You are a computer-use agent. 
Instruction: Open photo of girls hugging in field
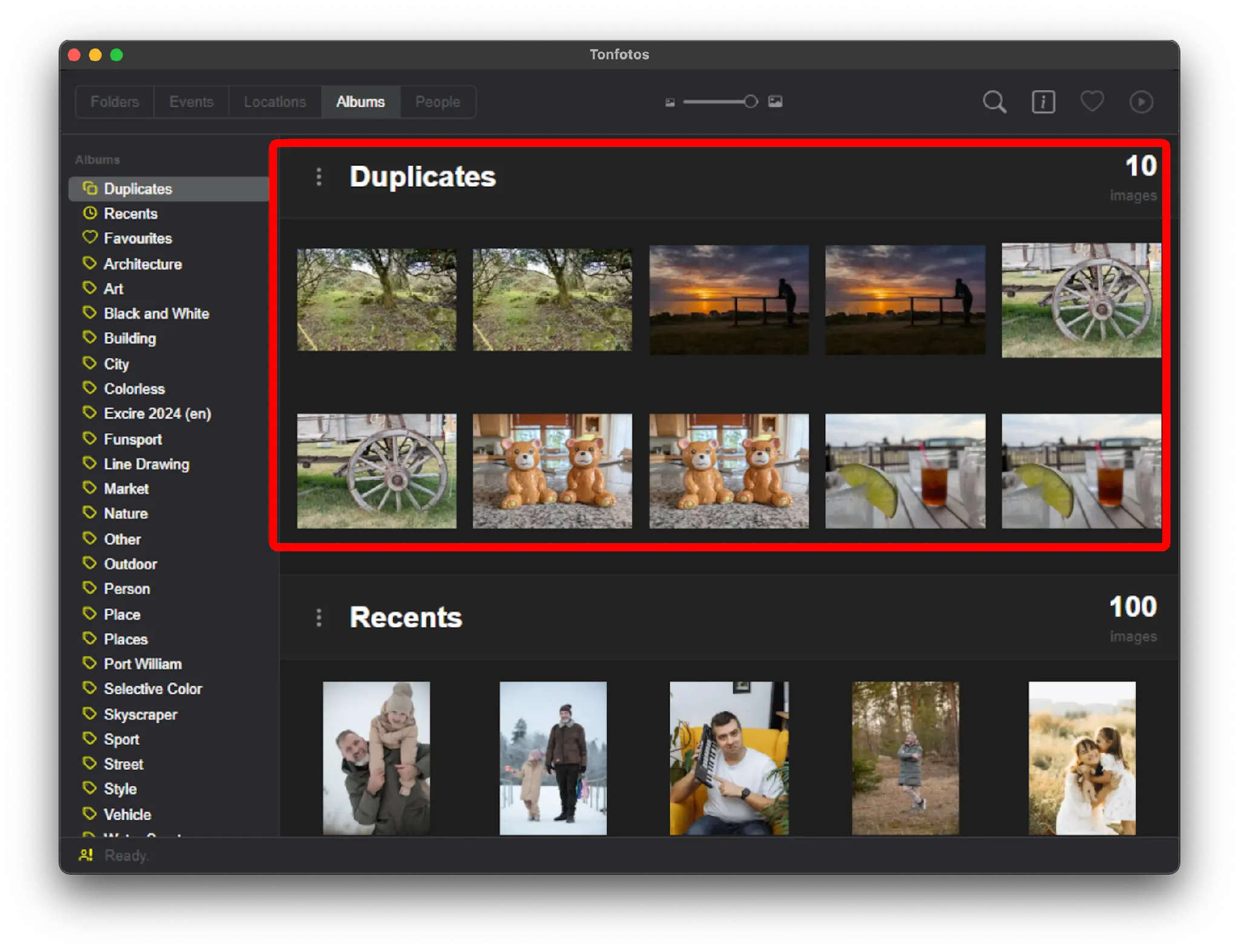(x=1082, y=758)
